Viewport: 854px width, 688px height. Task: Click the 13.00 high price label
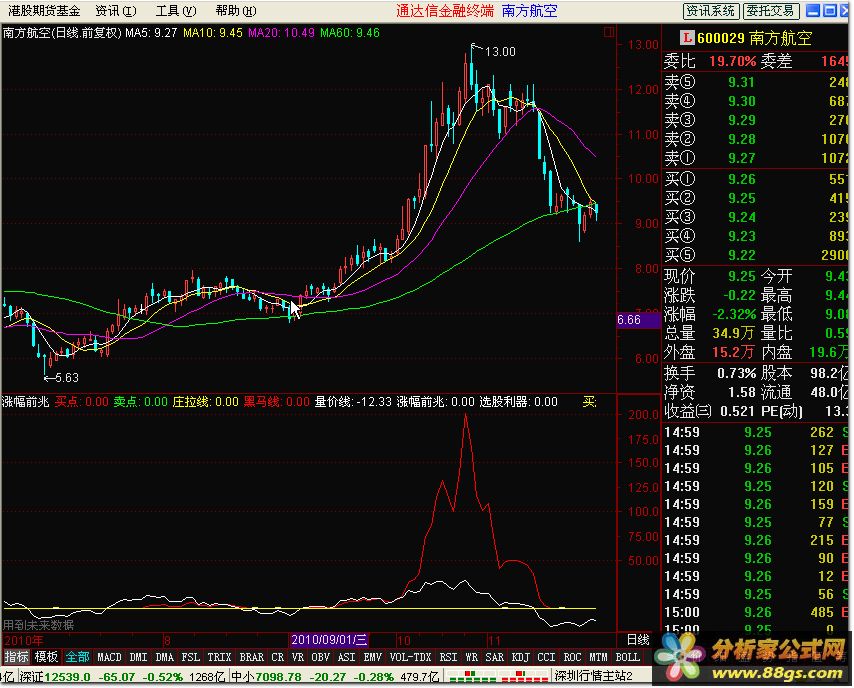click(500, 52)
